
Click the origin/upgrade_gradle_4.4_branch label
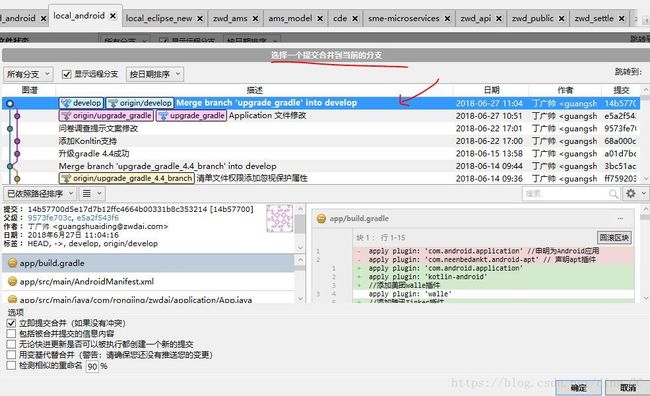(127, 178)
